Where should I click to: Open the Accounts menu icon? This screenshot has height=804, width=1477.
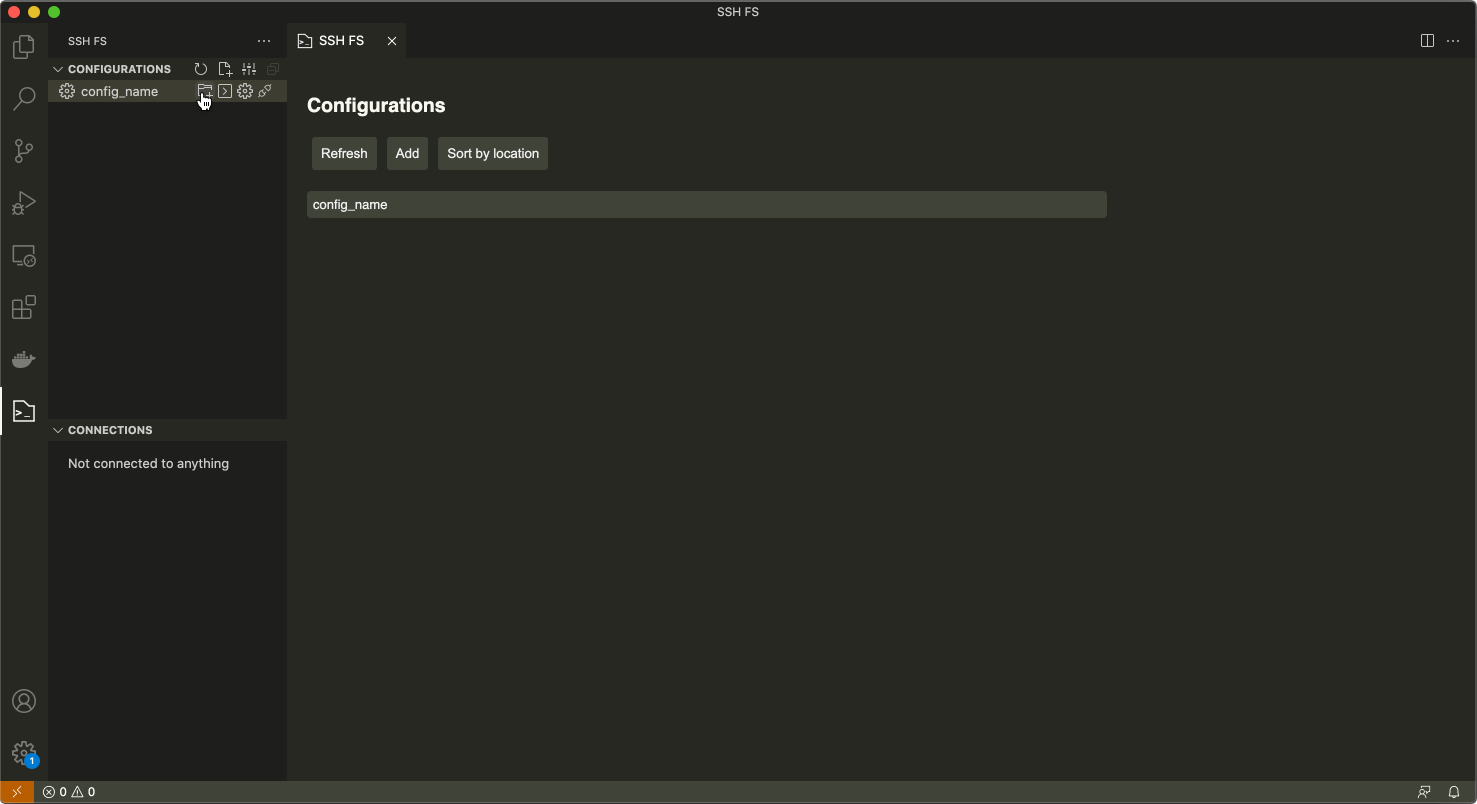(24, 701)
